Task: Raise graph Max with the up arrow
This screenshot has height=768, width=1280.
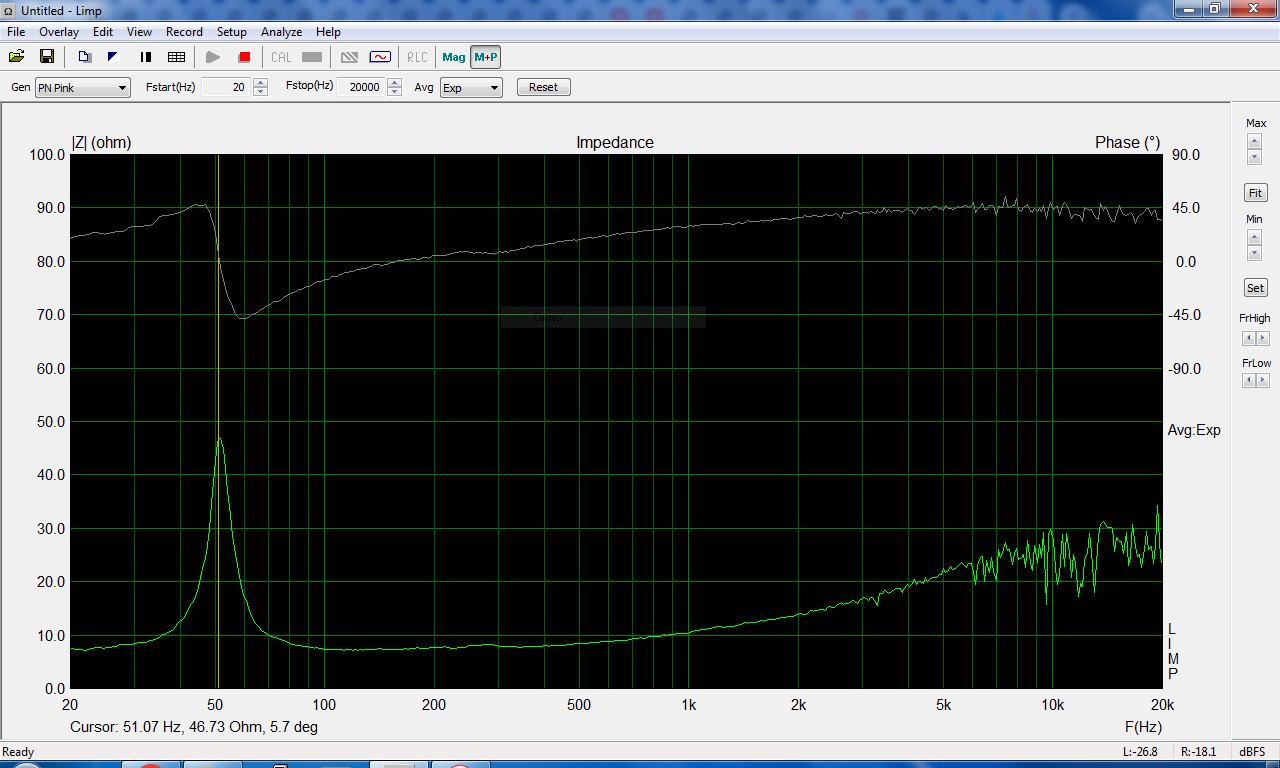Action: click(x=1255, y=141)
